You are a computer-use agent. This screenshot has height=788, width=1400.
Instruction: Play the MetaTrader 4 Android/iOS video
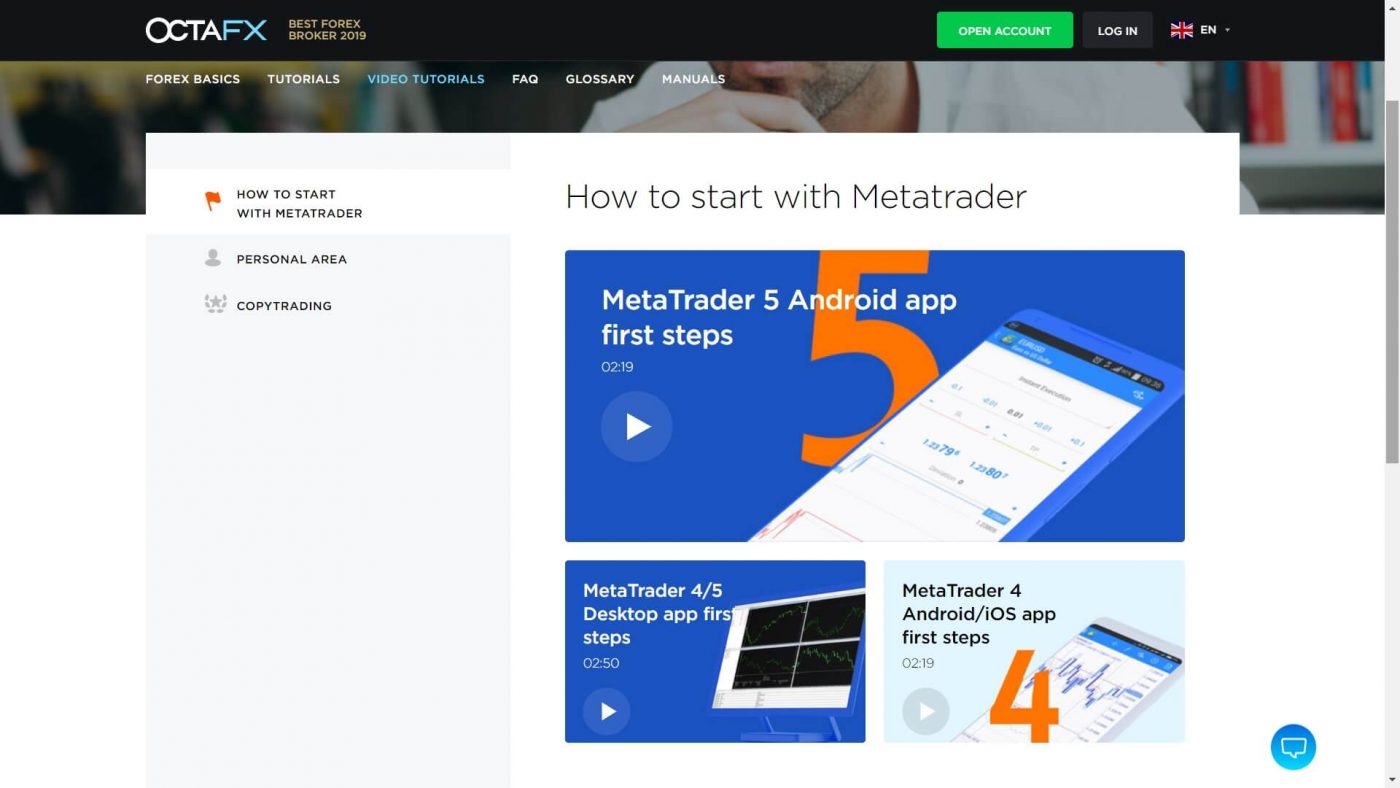pyautogui.click(x=926, y=712)
